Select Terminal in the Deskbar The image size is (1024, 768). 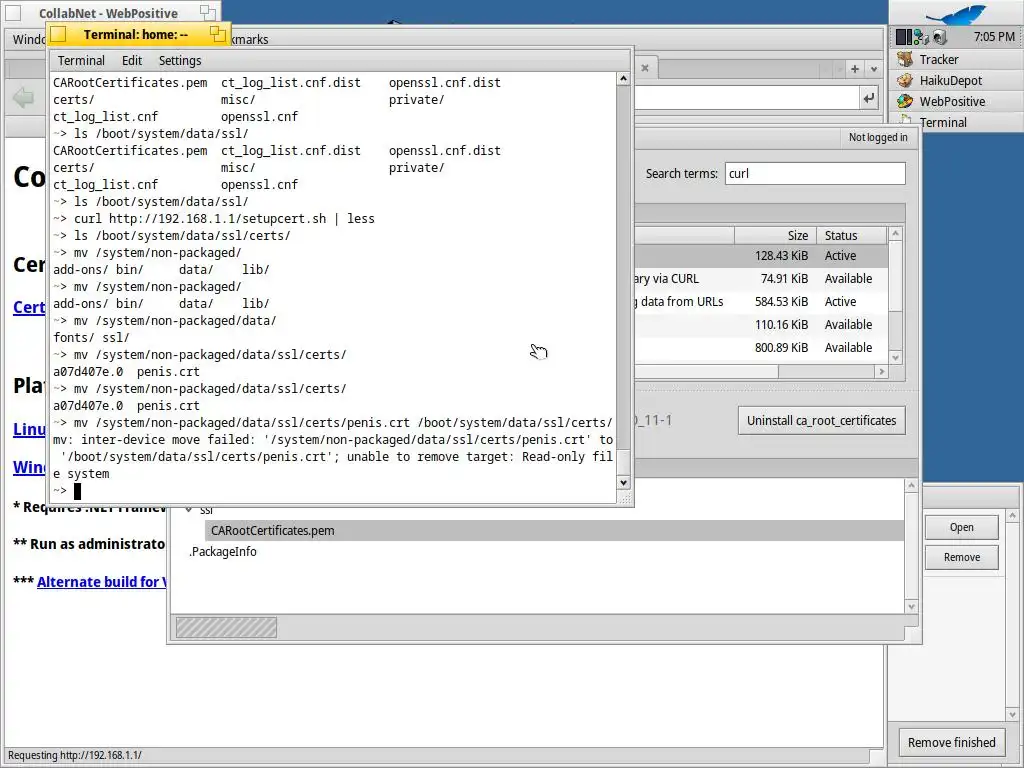(x=957, y=122)
